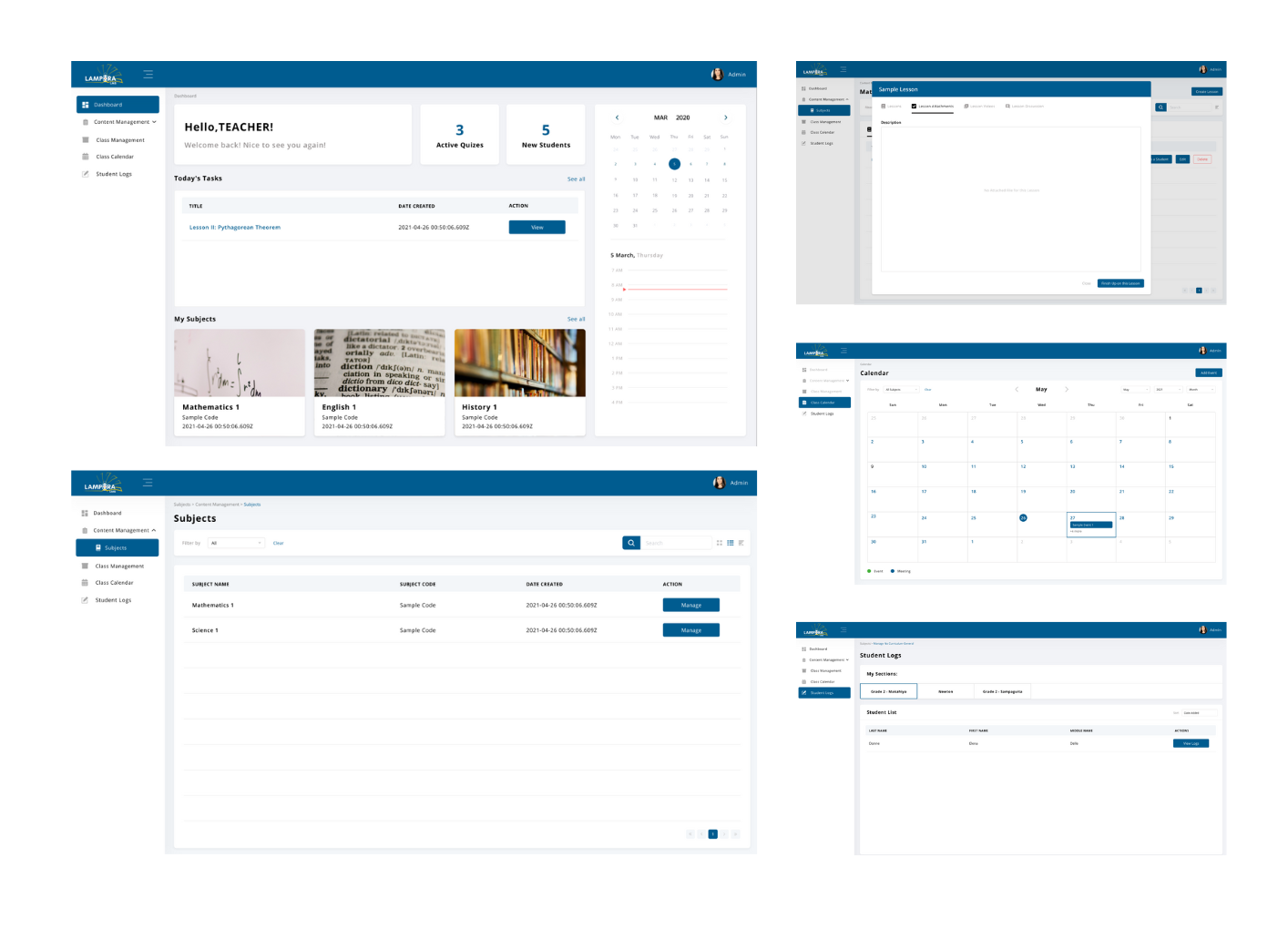This screenshot has height=929, width=1288.
Task: Select Lesson Attachments tab in Sample Lesson dialog
Action: 933,106
